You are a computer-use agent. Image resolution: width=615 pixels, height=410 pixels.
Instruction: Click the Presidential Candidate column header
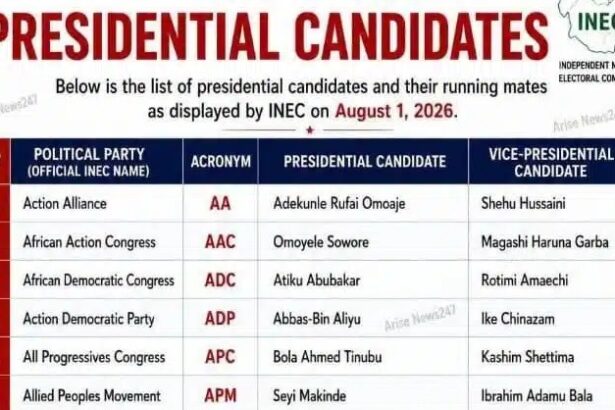364,162
